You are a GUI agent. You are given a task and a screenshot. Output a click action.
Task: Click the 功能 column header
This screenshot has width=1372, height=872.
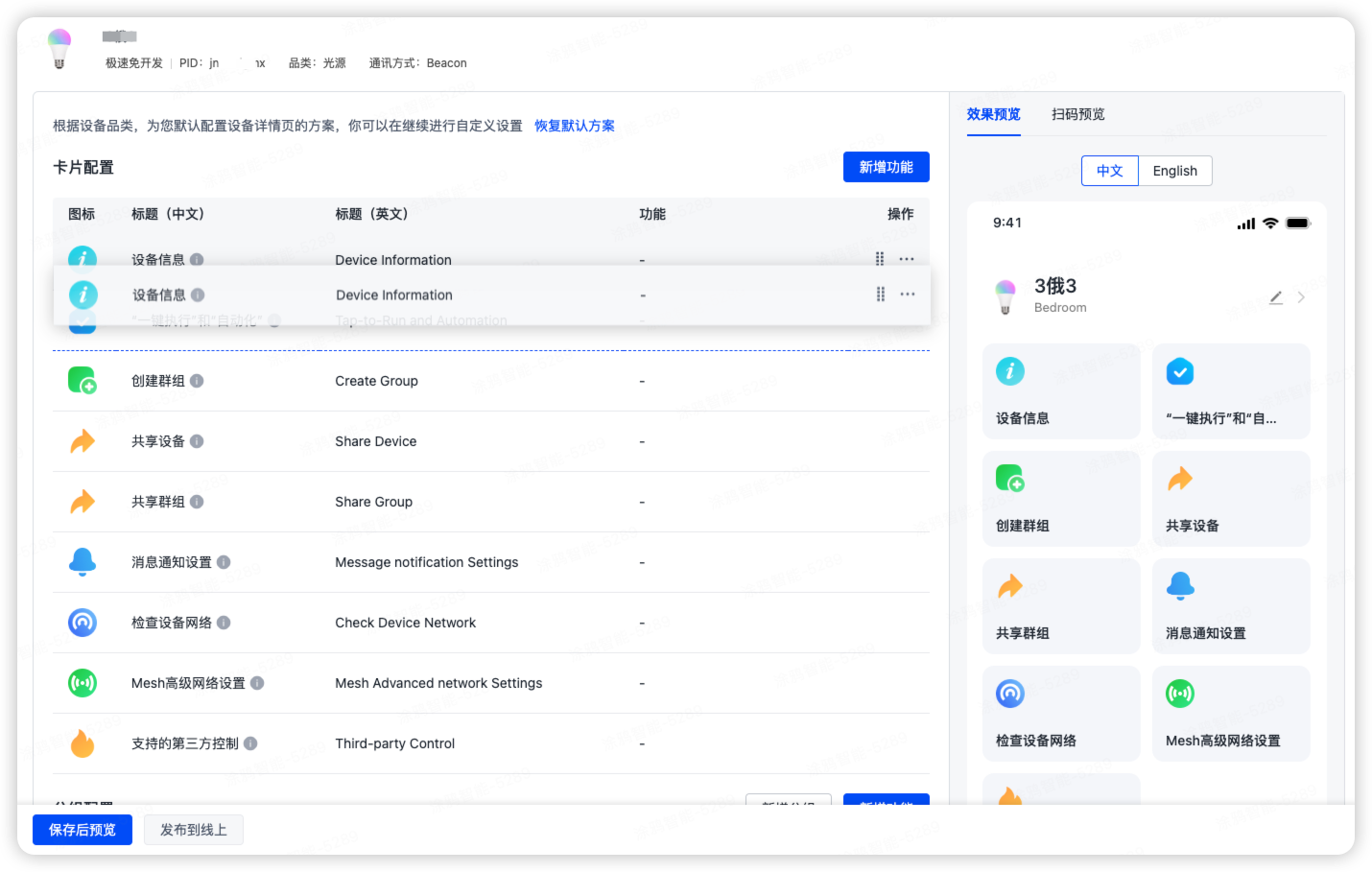pyautogui.click(x=652, y=214)
